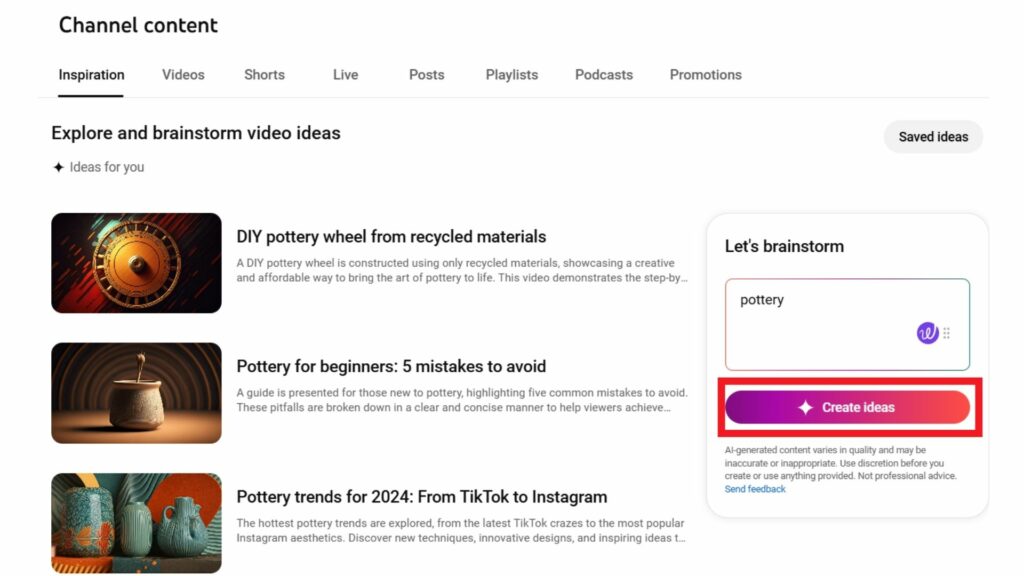Click the sparkle icon beside Ideas for you
This screenshot has height=576, width=1024.
pyautogui.click(x=59, y=167)
